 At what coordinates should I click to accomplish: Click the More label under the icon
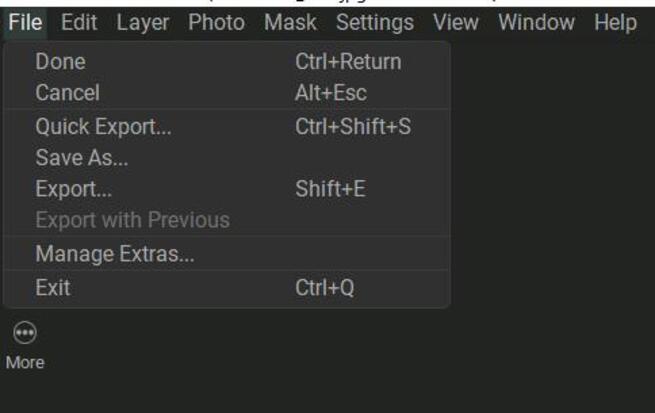(x=25, y=363)
